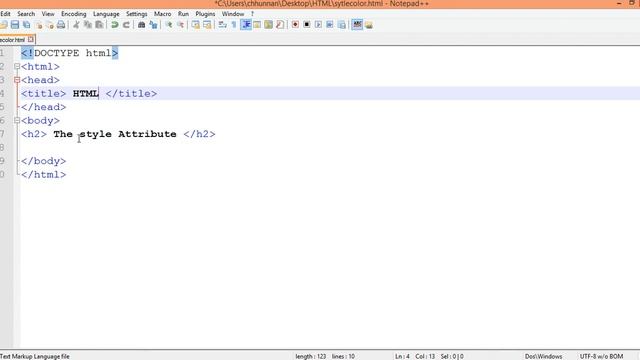Collapse the <html> fold marker on line 2

[17, 66]
